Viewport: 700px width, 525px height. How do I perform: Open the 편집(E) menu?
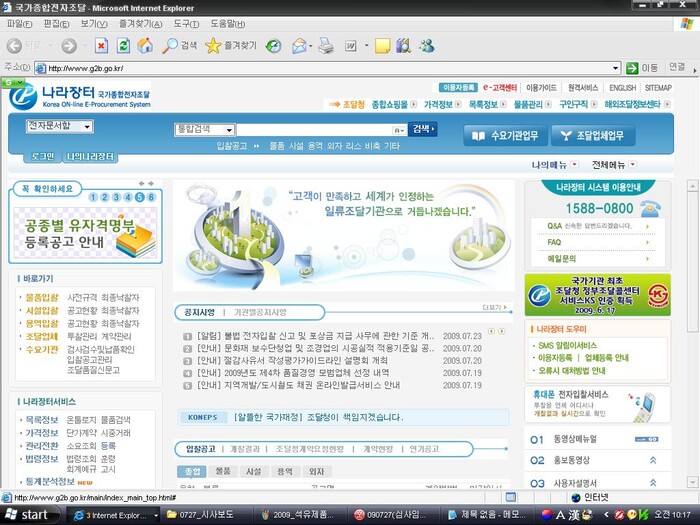[56, 24]
